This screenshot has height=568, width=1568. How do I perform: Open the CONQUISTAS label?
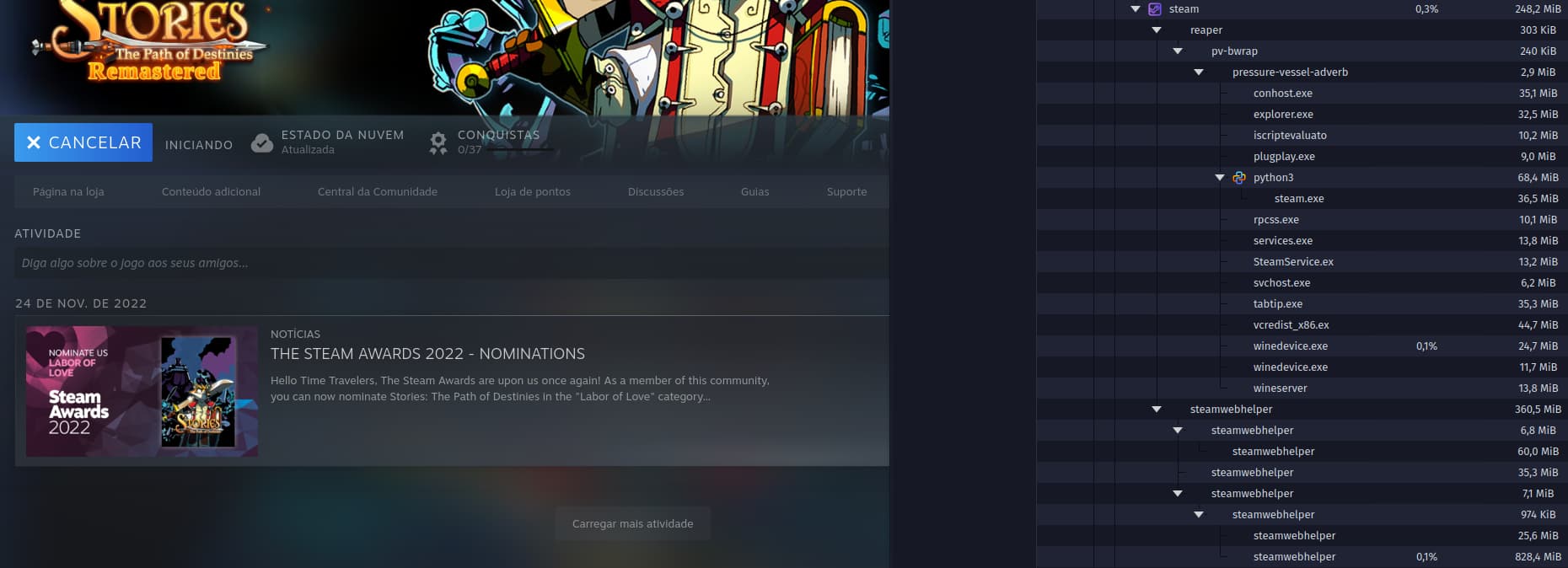pyautogui.click(x=498, y=135)
